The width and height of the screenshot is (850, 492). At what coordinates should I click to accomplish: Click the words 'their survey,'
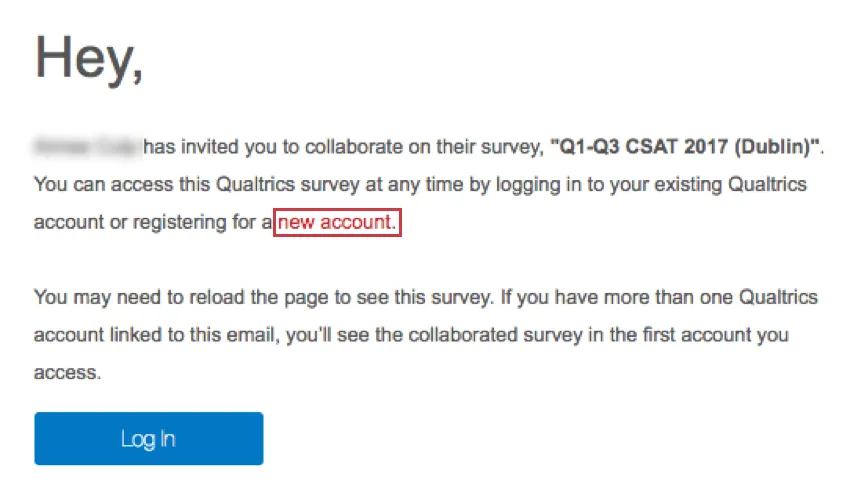click(495, 148)
